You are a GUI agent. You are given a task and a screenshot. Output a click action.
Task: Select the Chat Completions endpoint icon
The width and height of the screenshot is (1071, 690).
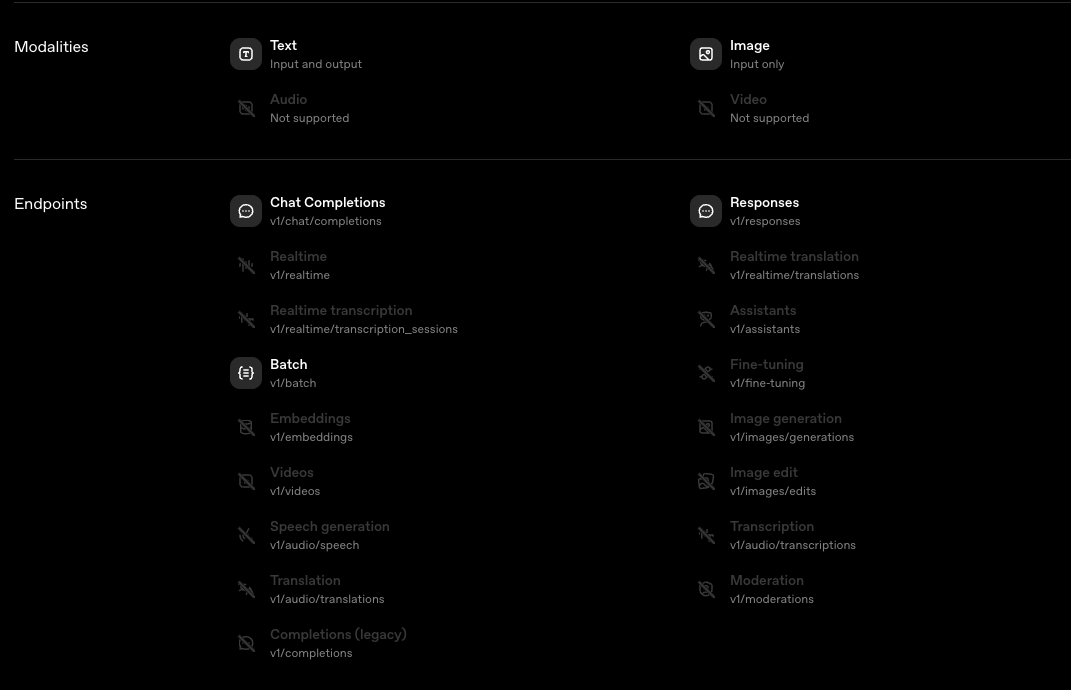(246, 211)
